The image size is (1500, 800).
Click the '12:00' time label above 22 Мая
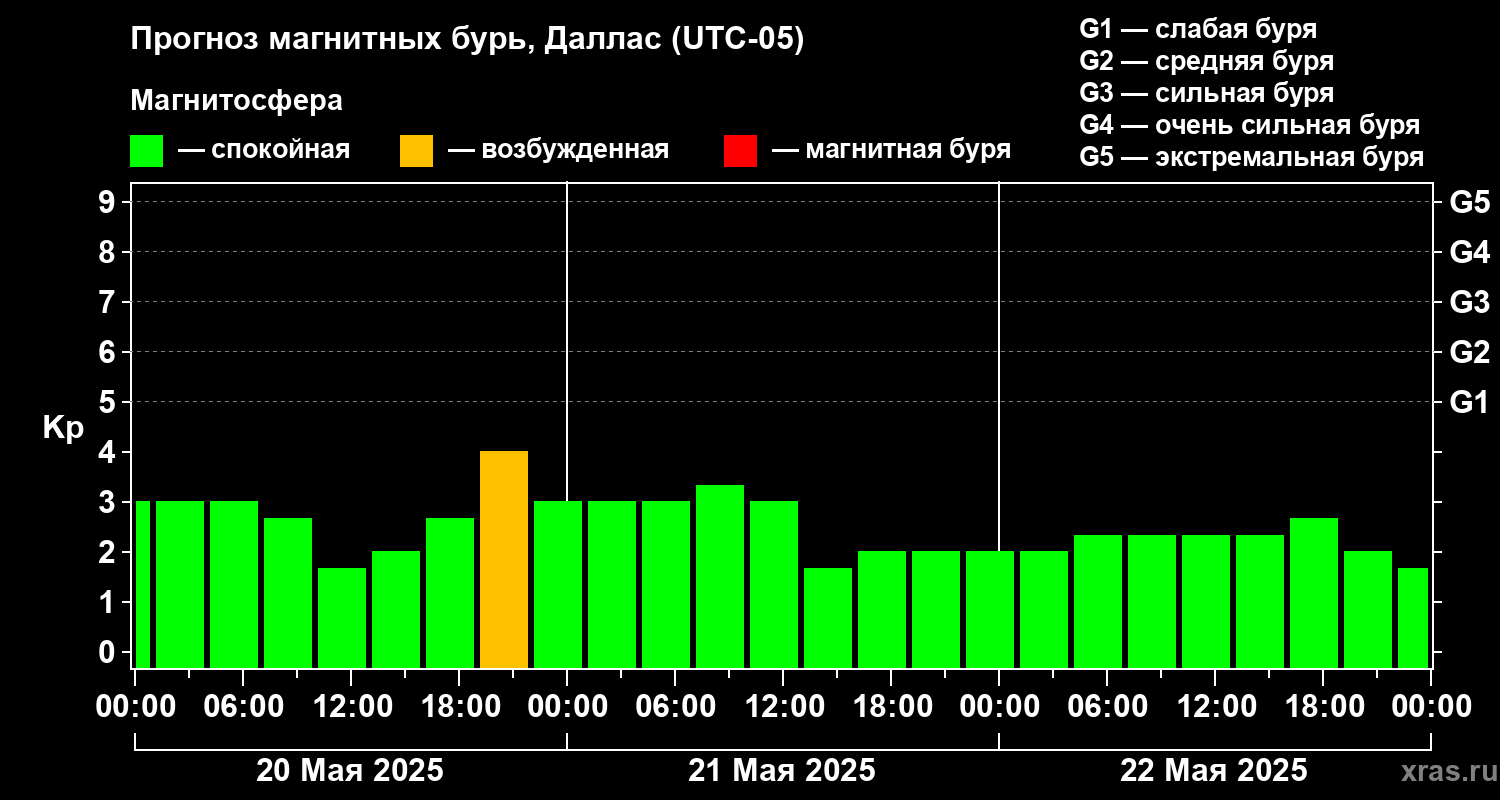coord(1217,706)
